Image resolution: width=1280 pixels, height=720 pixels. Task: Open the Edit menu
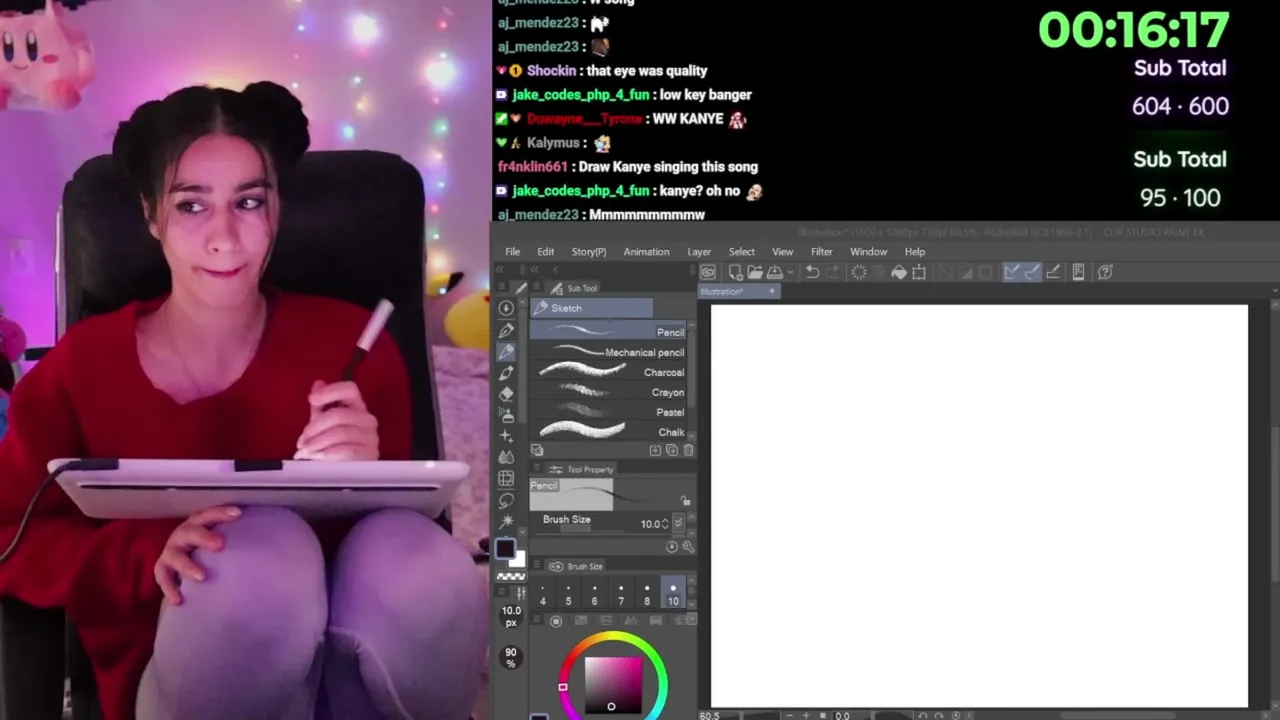pyautogui.click(x=546, y=252)
